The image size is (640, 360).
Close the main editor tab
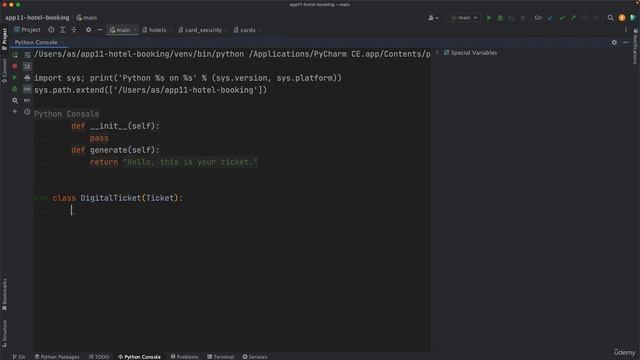coord(135,30)
